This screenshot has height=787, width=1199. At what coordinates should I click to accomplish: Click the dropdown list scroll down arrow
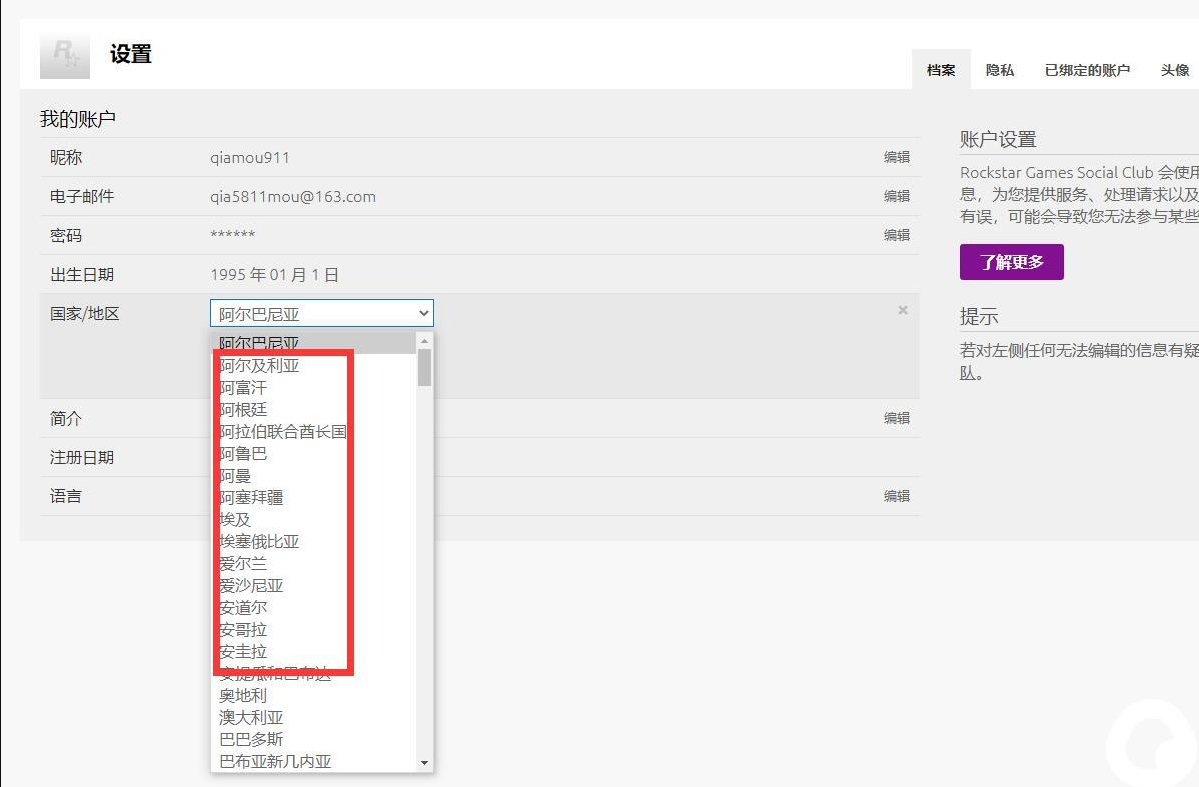pos(424,763)
